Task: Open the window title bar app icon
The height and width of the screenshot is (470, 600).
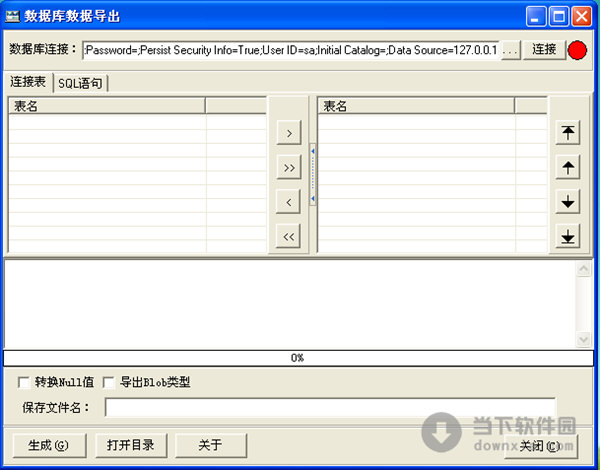Action: click(12, 16)
